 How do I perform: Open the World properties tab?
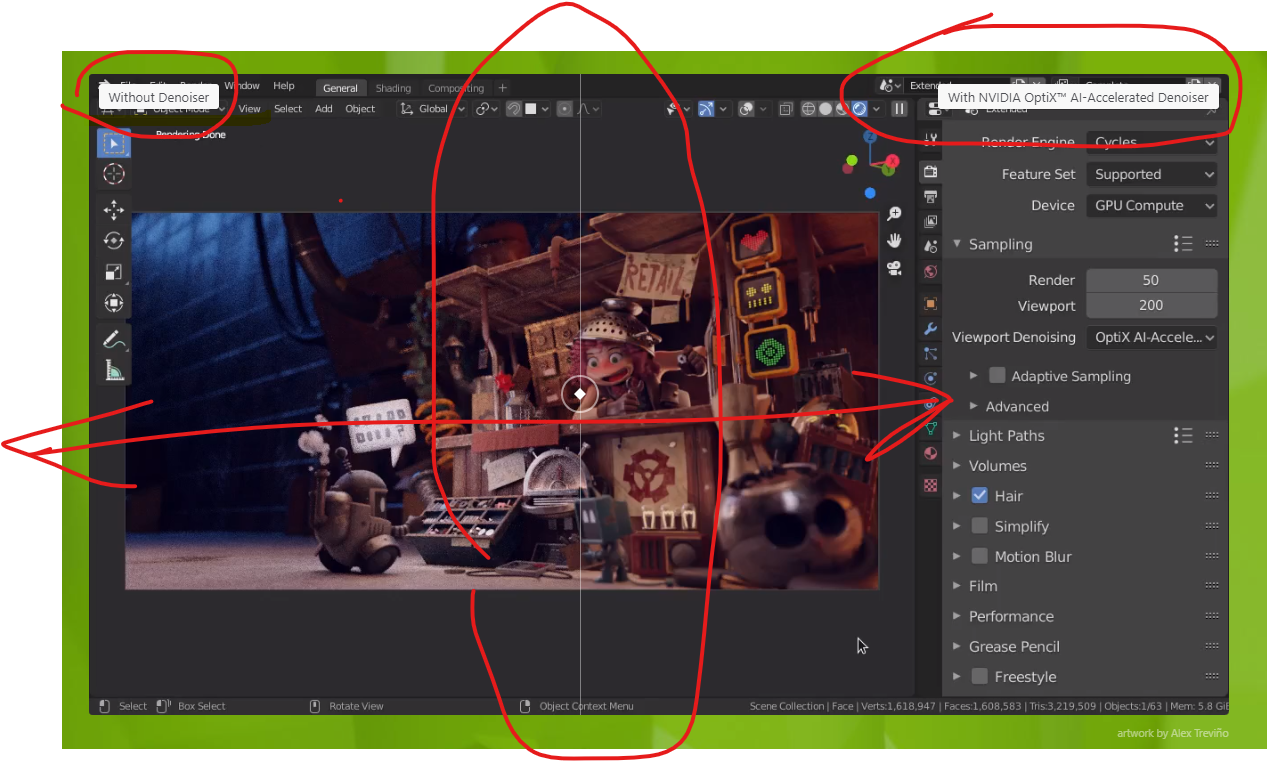tap(930, 271)
